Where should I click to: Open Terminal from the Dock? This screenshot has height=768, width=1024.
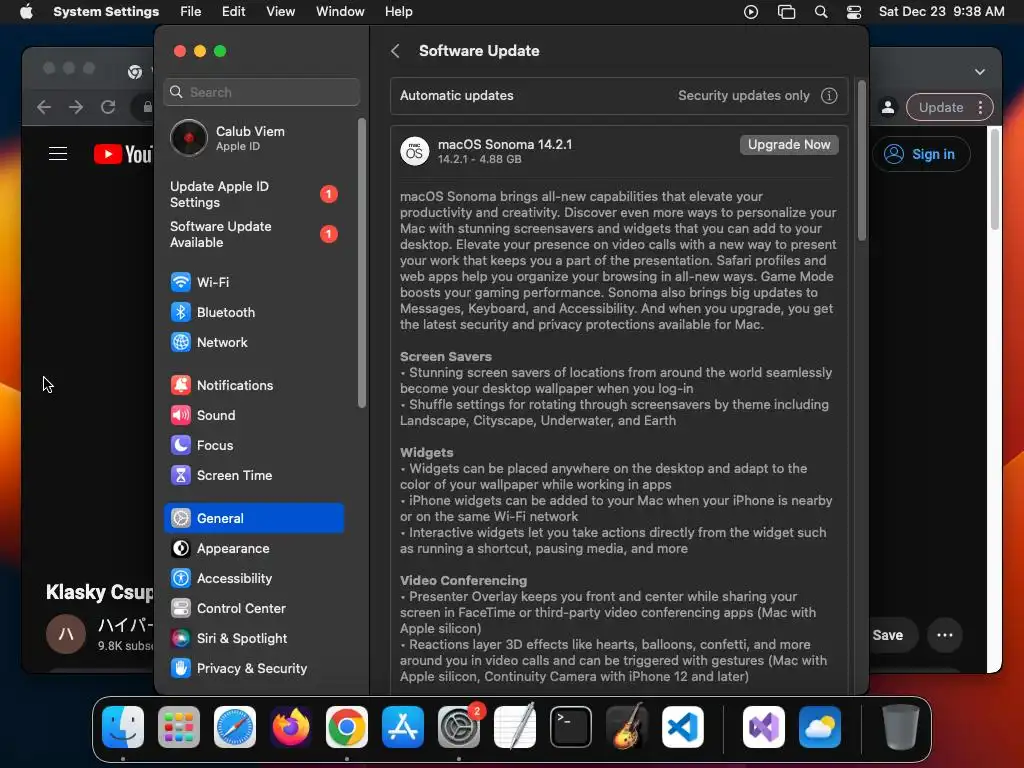click(571, 727)
